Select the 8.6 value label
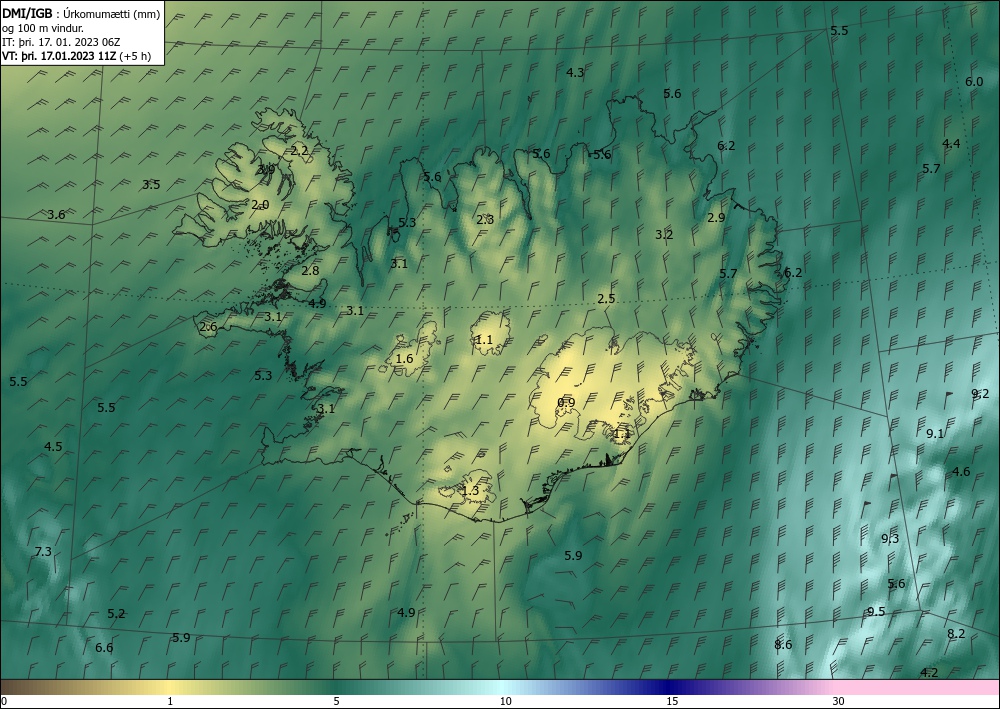Image resolution: width=1000 pixels, height=709 pixels. [x=783, y=645]
